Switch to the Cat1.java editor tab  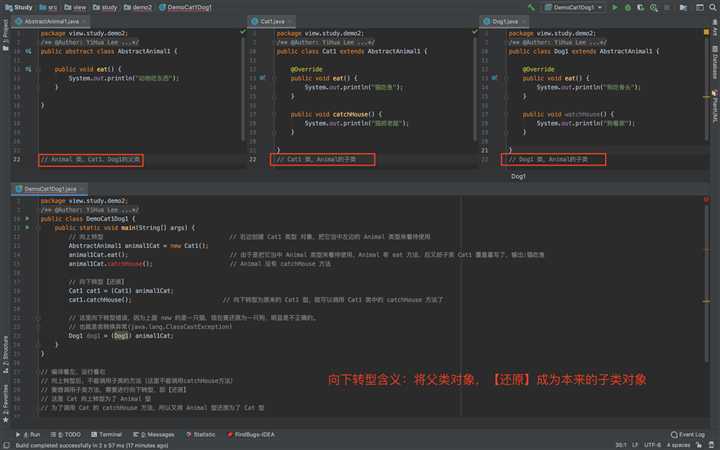coord(271,21)
